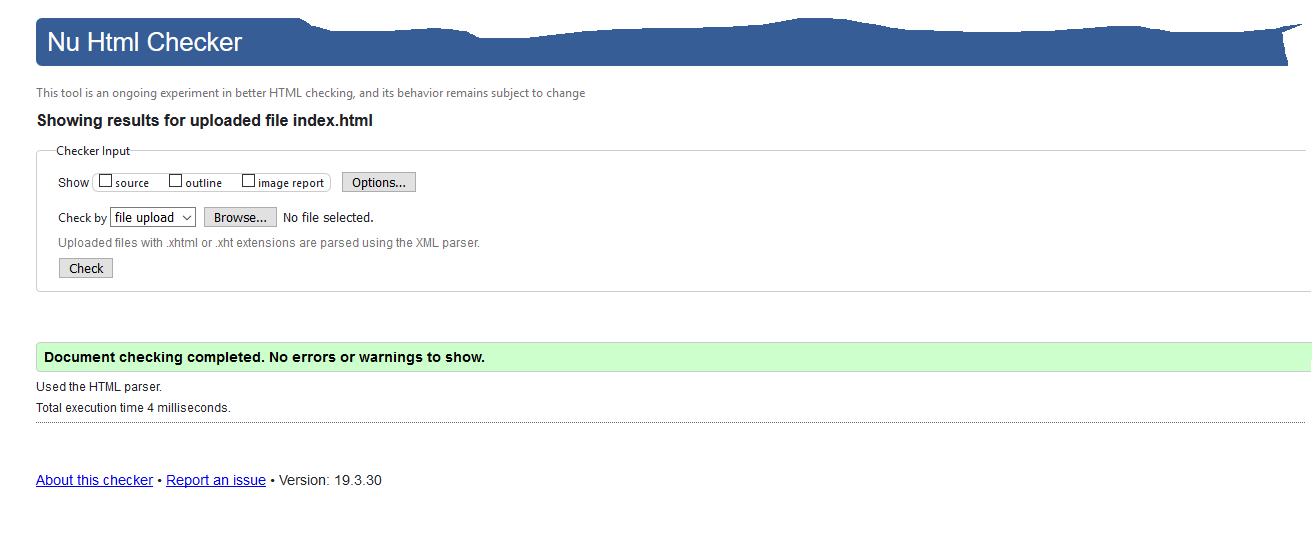Click the Total execution time line

133,408
